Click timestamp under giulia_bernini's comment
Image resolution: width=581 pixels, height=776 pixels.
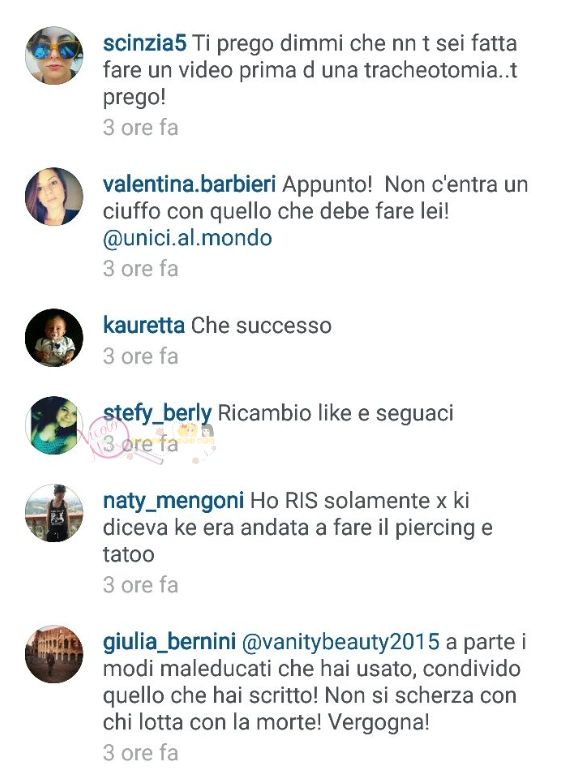141,753
